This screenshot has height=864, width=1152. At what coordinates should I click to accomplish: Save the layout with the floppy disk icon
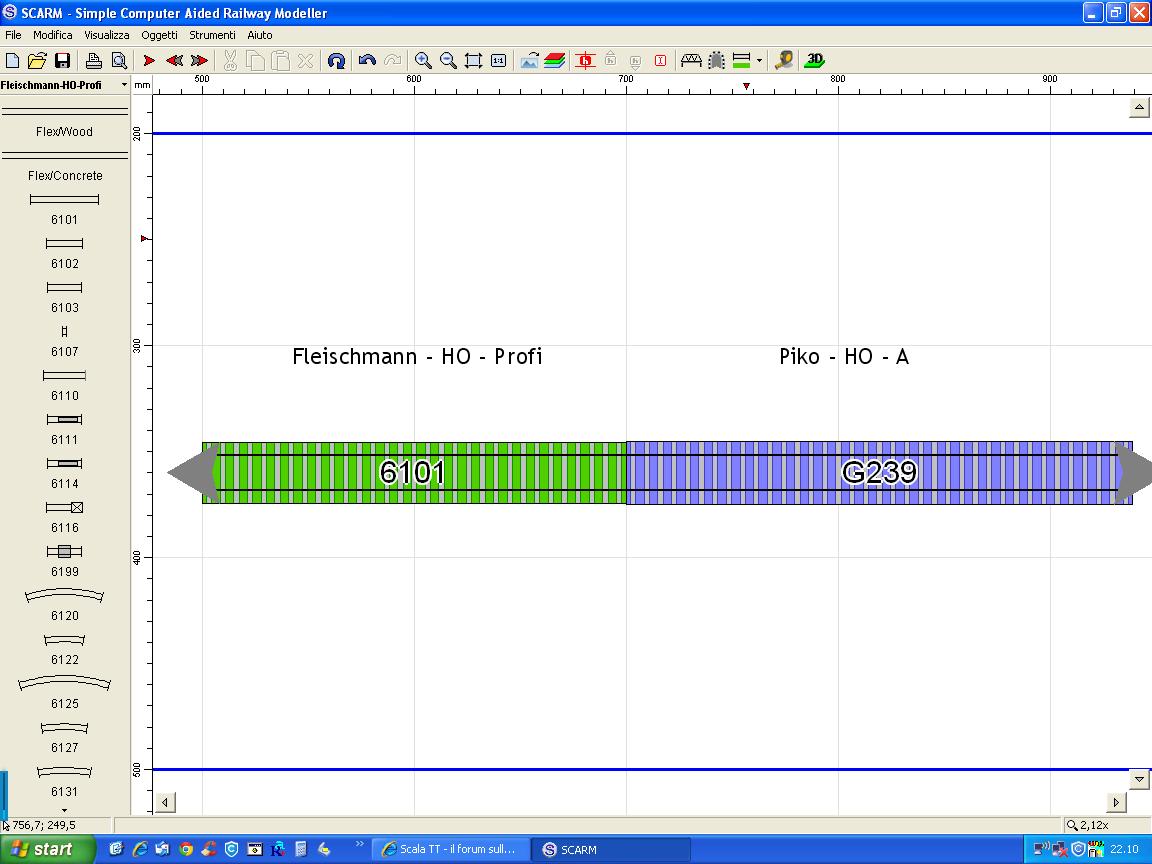[62, 61]
